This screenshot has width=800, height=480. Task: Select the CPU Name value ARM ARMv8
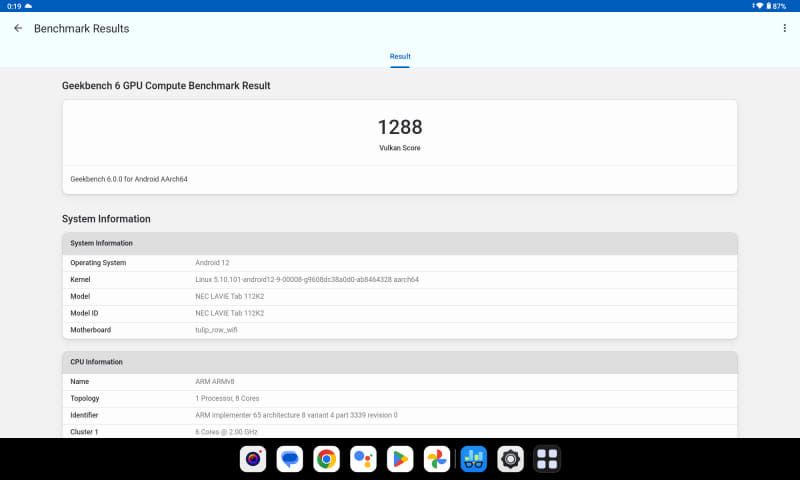click(215, 382)
